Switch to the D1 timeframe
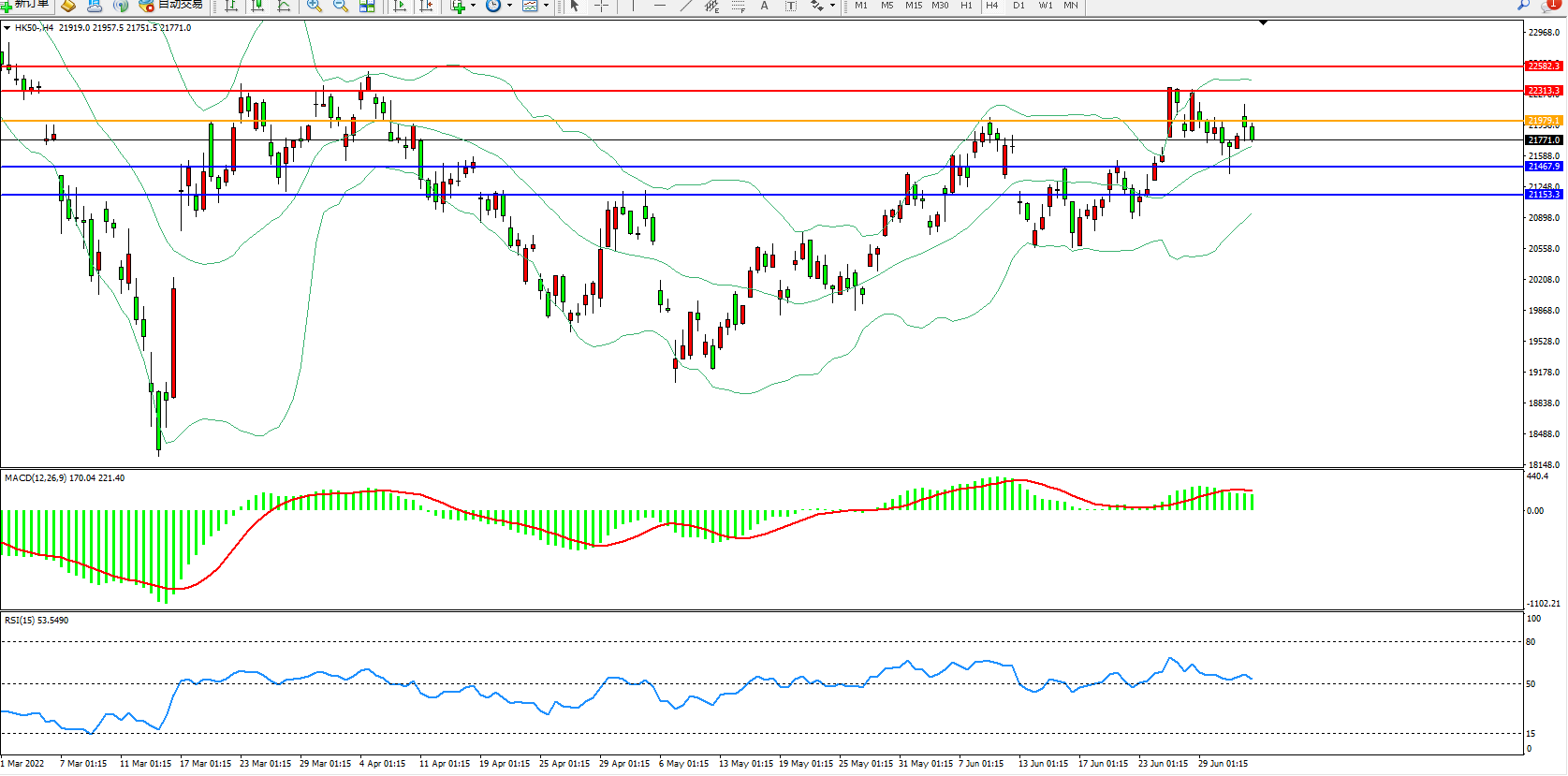 tap(1018, 6)
